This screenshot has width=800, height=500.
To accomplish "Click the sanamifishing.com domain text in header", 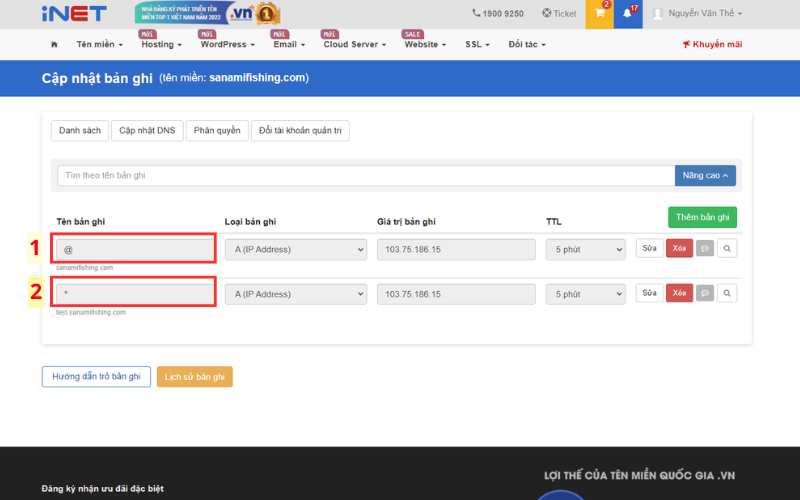I will click(257, 78).
